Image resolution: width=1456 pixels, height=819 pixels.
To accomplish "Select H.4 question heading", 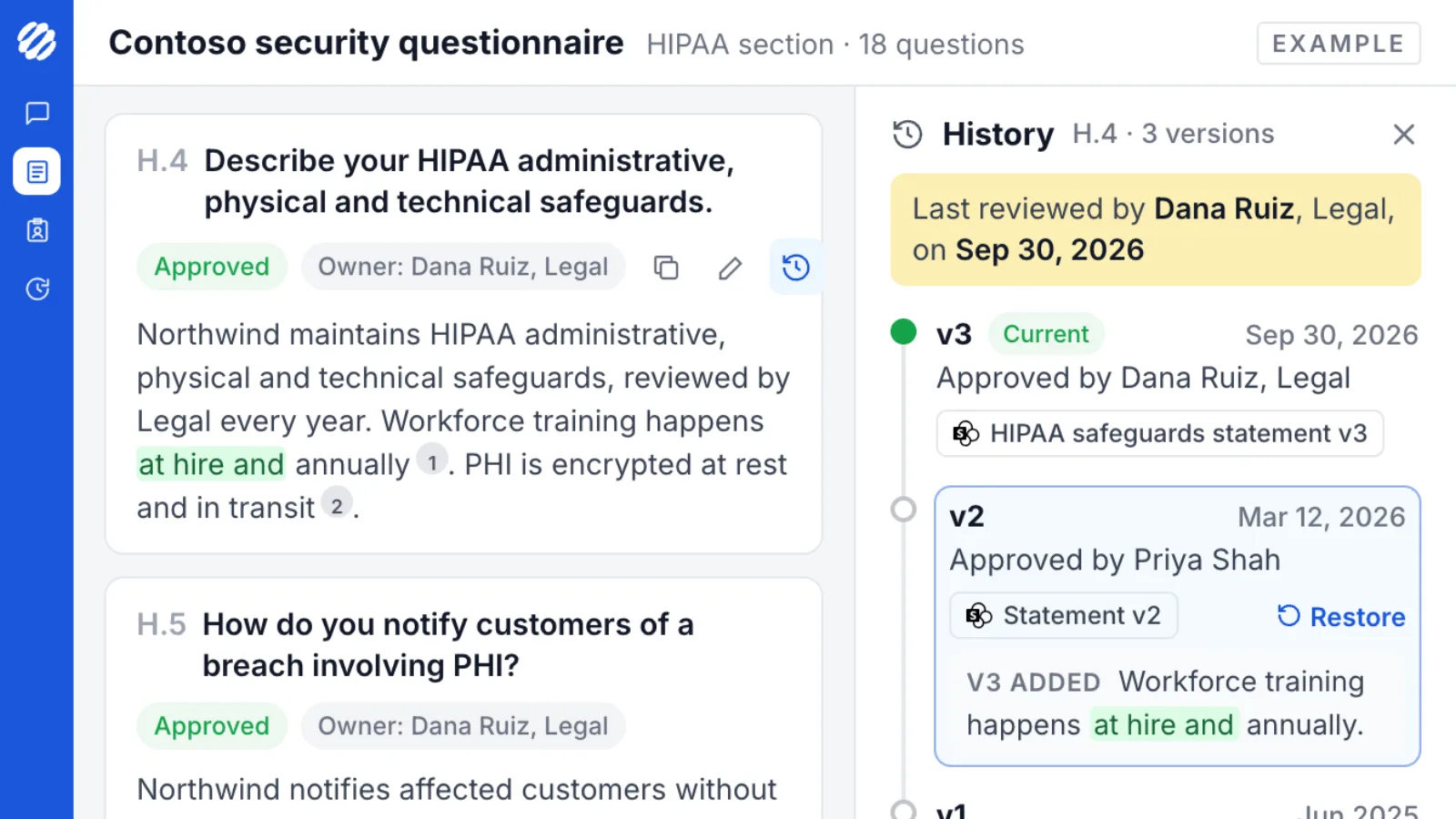I will pyautogui.click(x=469, y=181).
